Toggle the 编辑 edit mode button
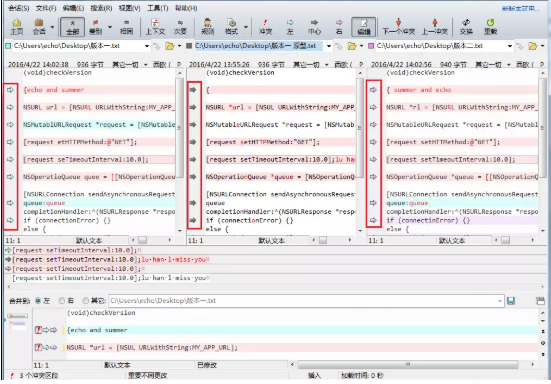 (x=364, y=27)
